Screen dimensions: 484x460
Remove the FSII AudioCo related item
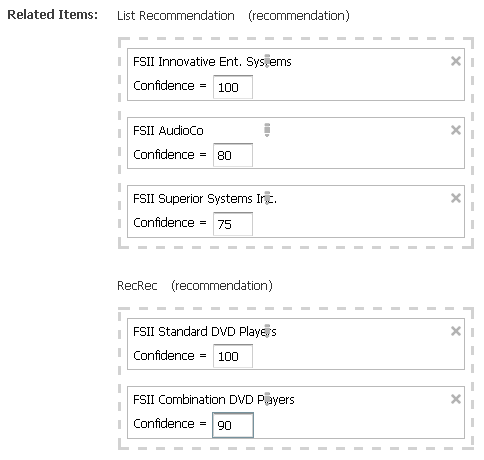455,130
